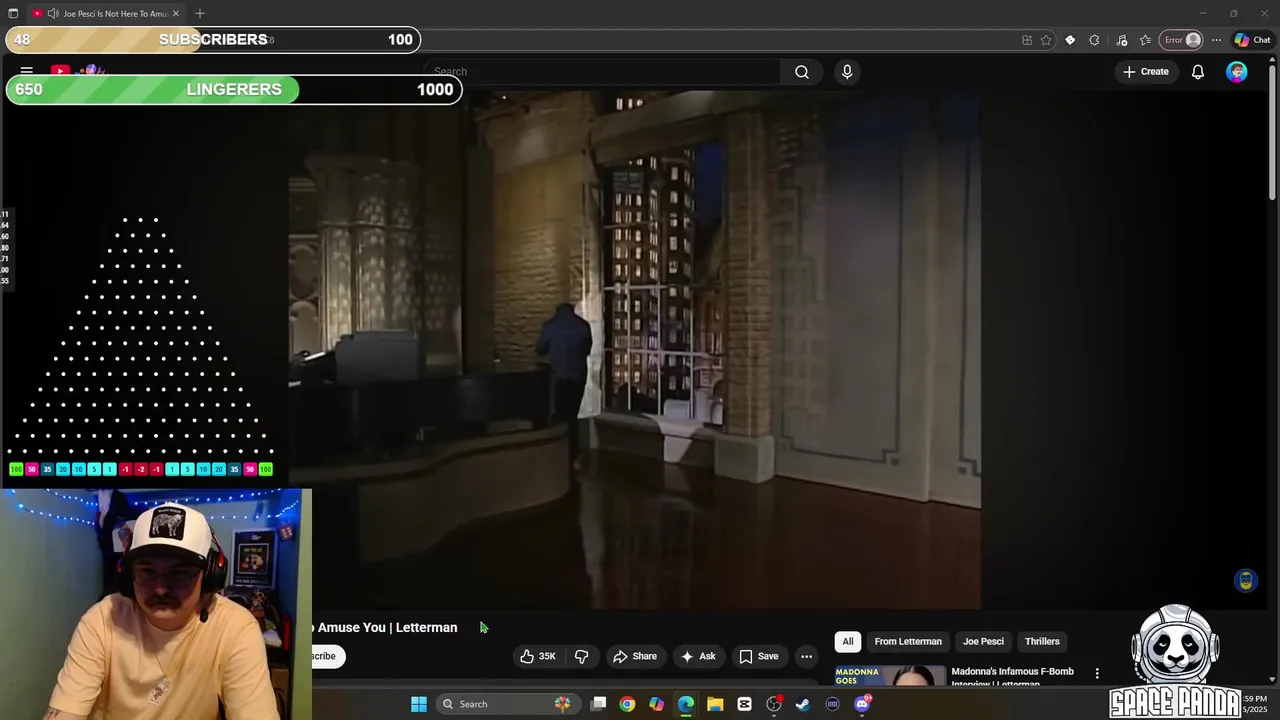
Task: Open the tab actions menu icon
Action: pos(13,14)
